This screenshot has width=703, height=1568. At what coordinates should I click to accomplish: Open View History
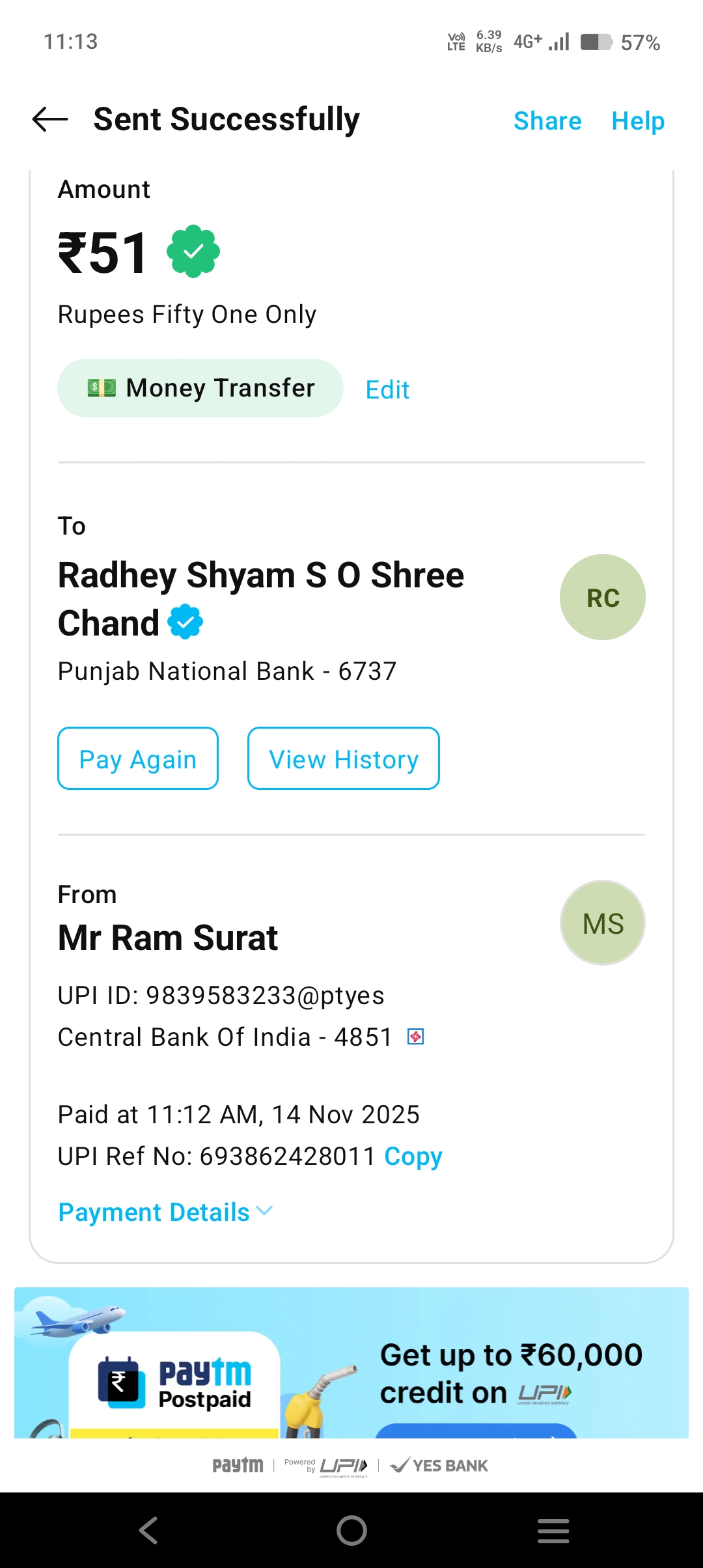pos(344,759)
